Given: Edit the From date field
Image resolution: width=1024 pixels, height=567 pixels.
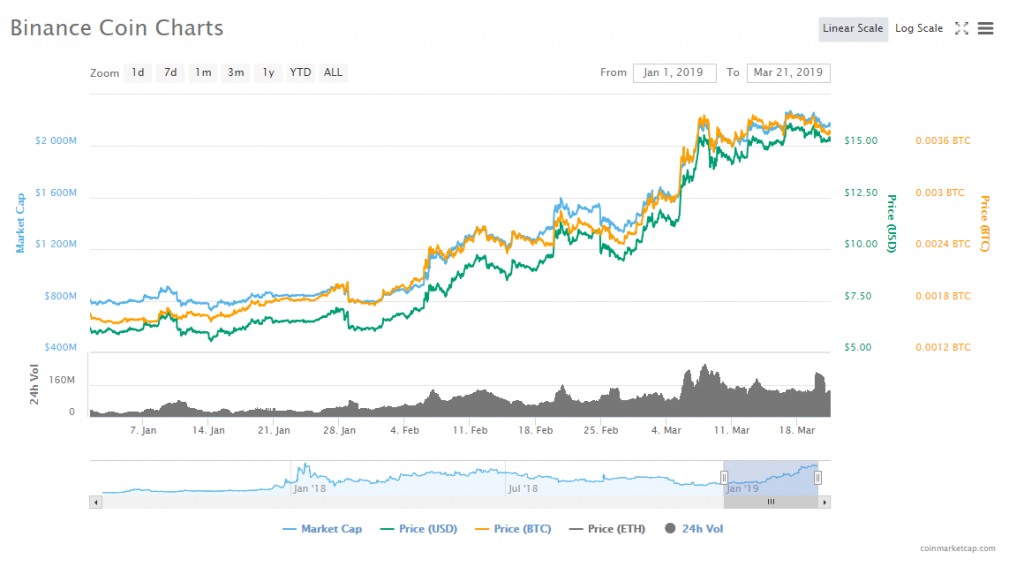Looking at the screenshot, I should (674, 73).
